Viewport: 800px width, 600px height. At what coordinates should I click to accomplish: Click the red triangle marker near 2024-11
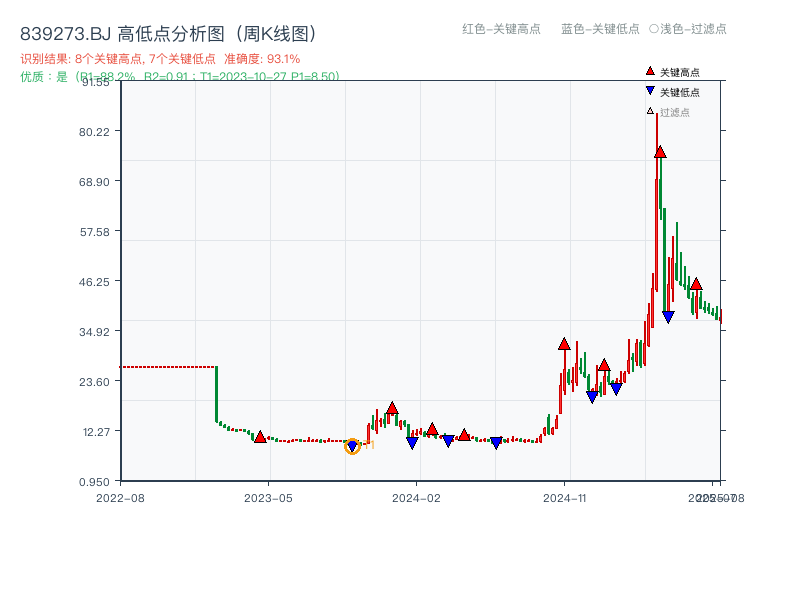coord(563,343)
